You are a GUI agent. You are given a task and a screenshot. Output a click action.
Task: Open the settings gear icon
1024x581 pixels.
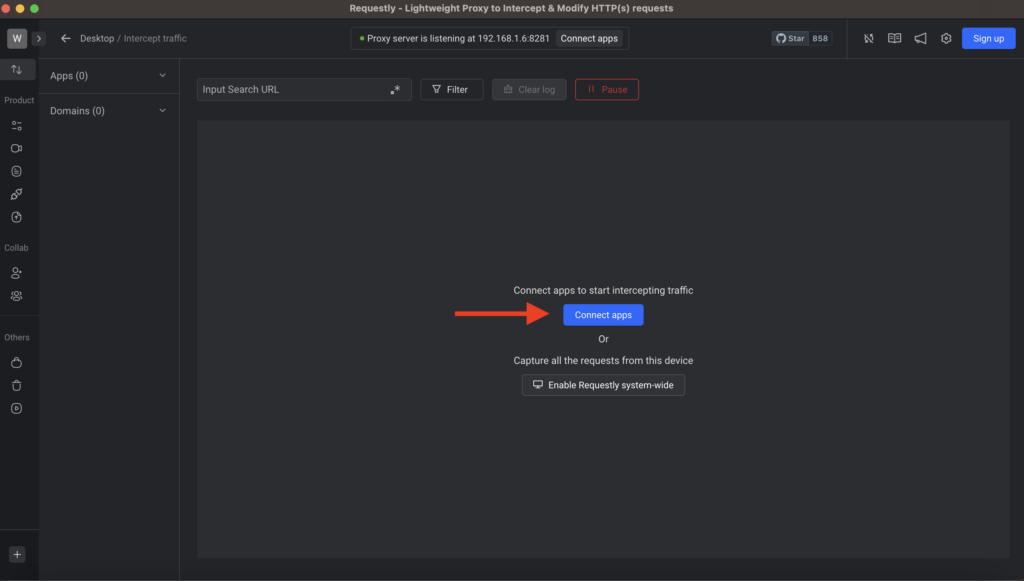click(x=946, y=38)
